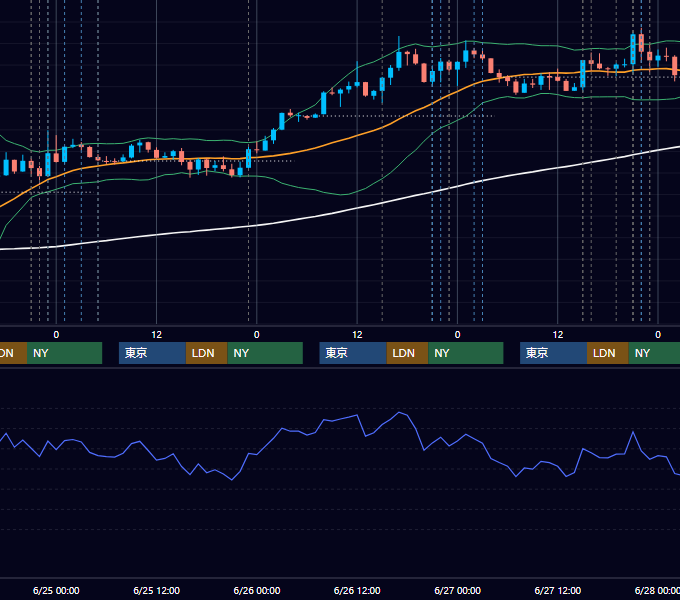Image resolution: width=680 pixels, height=600 pixels.
Task: Select the 東京 session block above 6/26 12:00
Action: [353, 353]
